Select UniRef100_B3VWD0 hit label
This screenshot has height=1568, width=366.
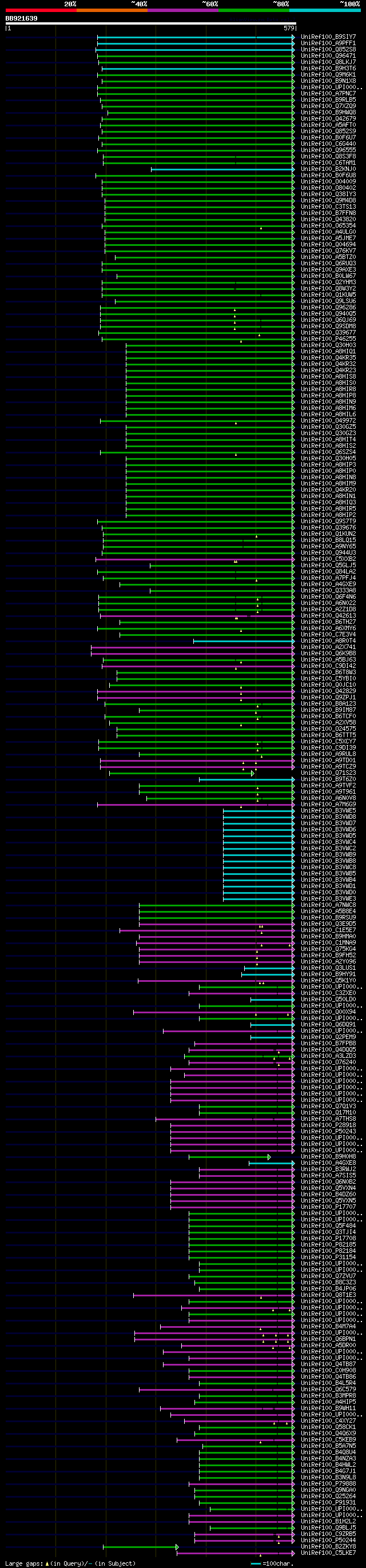click(x=328, y=892)
